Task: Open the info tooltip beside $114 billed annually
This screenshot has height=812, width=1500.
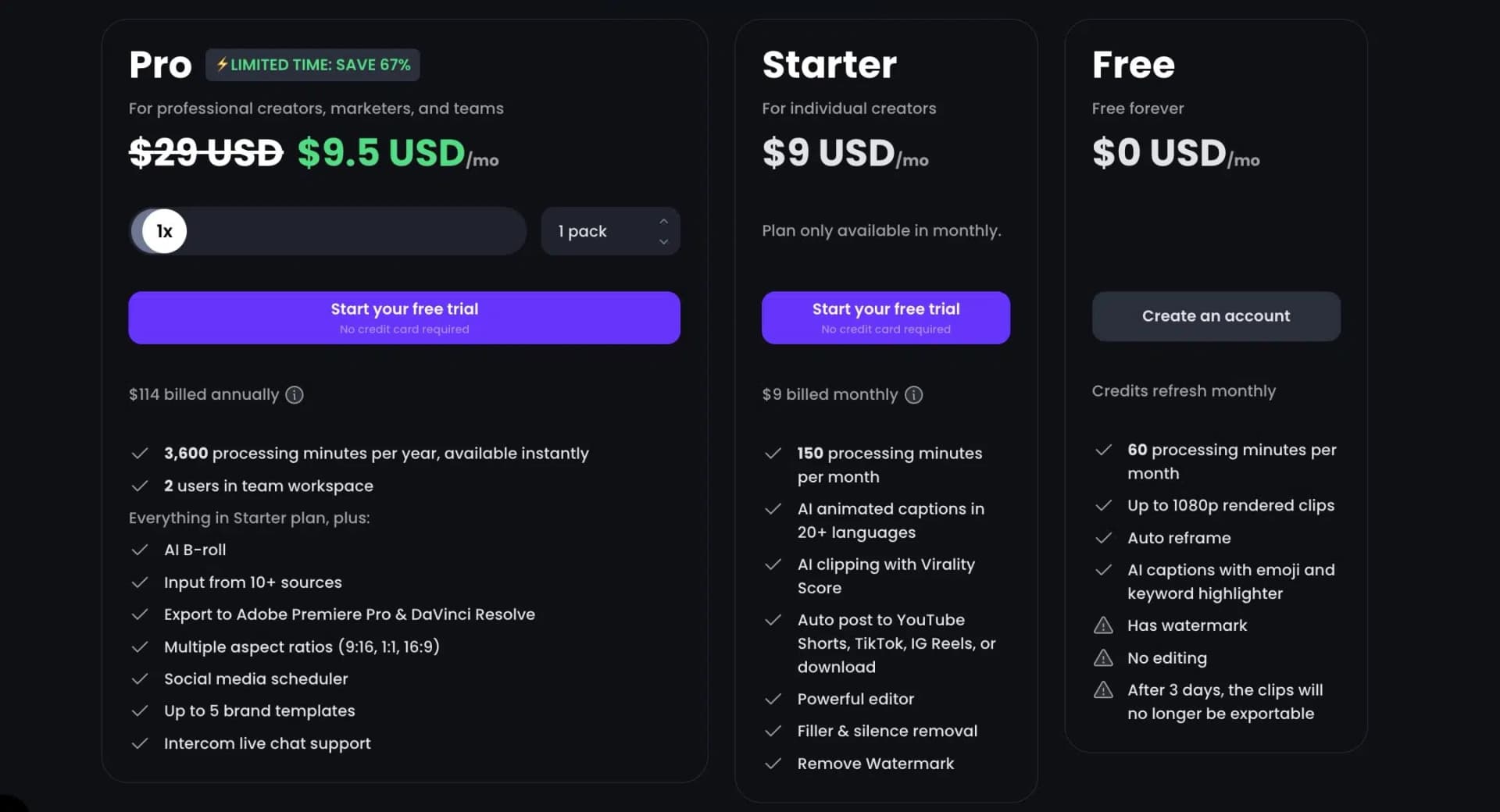Action: pyautogui.click(x=294, y=395)
